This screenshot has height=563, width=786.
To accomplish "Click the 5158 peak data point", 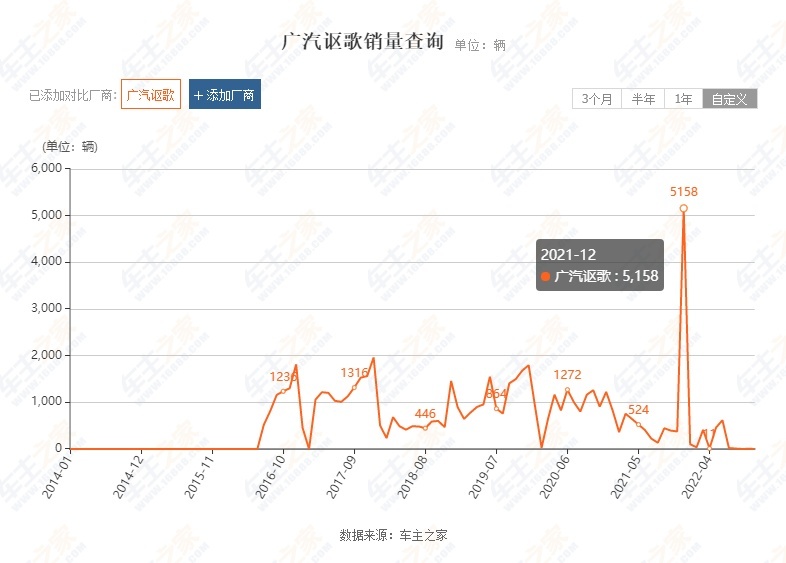I will pyautogui.click(x=683, y=208).
